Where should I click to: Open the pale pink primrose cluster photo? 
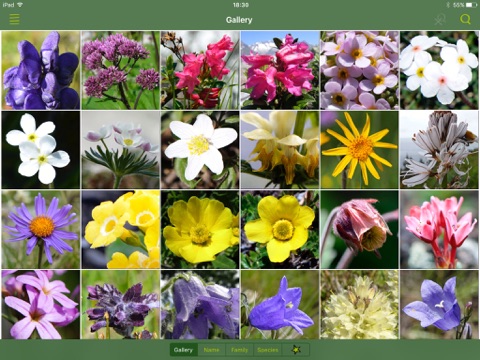tap(360, 70)
